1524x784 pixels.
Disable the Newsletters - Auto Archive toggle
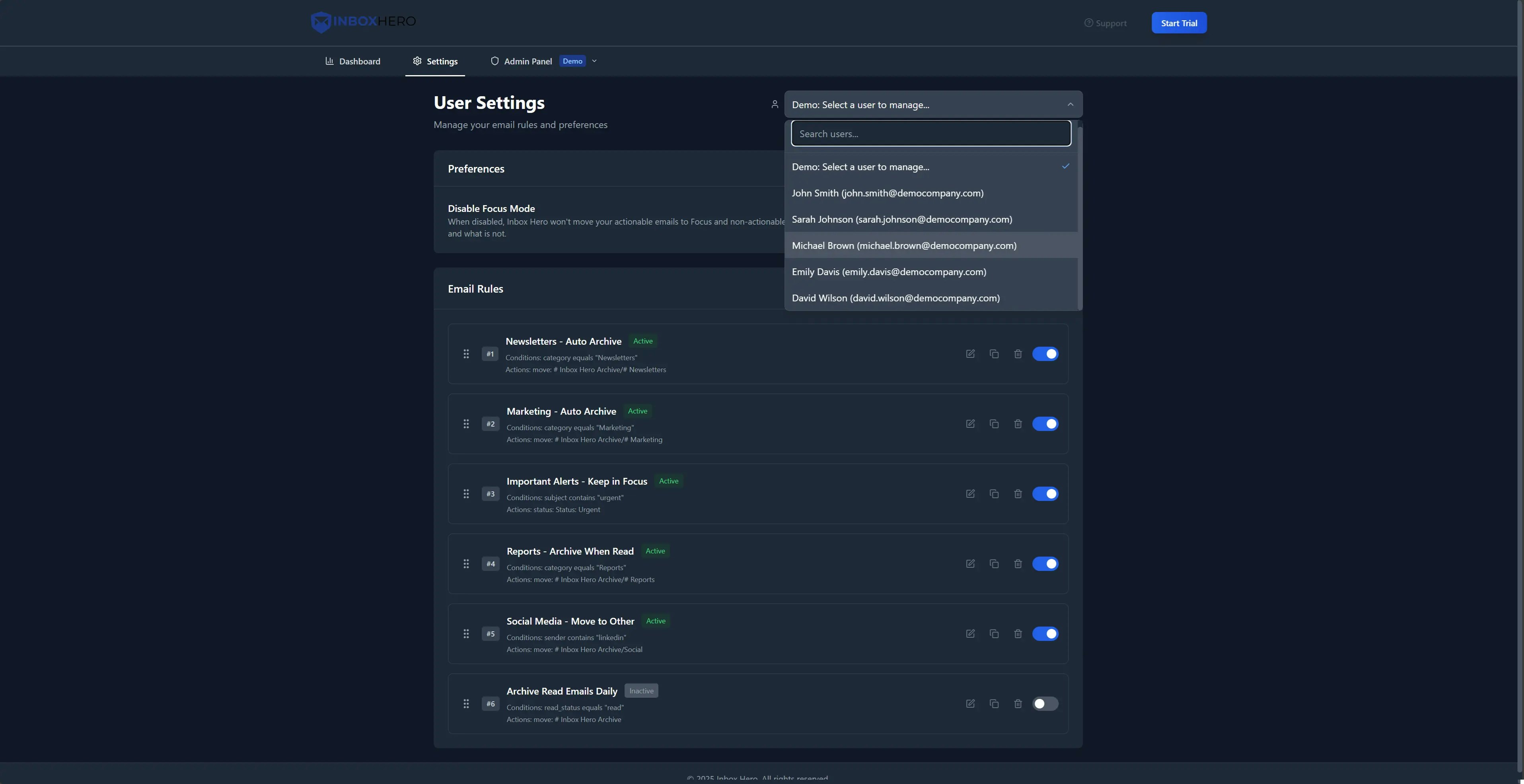[x=1045, y=353]
